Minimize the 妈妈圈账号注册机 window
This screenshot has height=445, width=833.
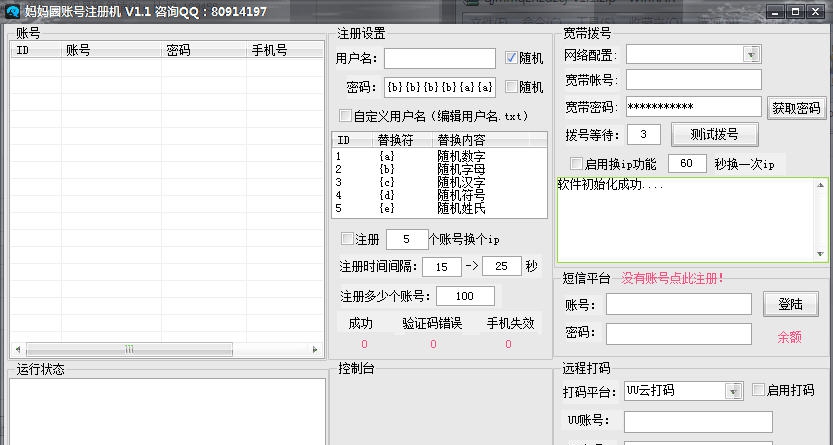click(x=776, y=11)
